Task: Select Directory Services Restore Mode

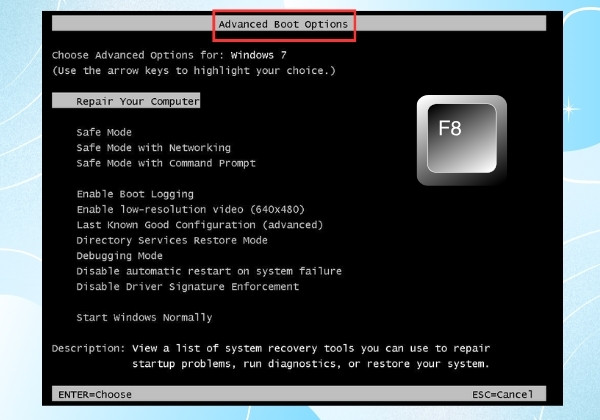Action: click(172, 240)
